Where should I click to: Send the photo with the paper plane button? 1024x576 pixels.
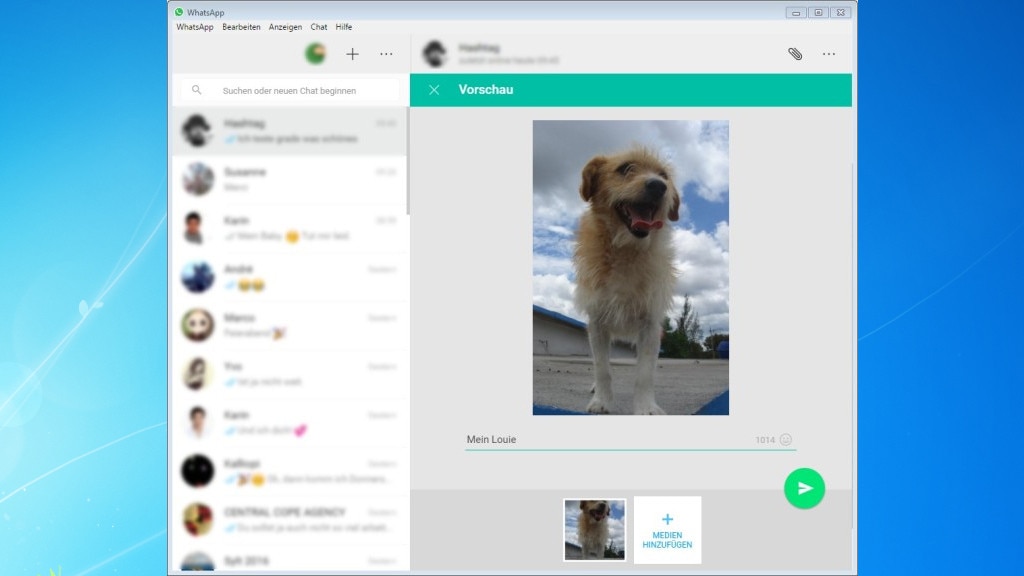pyautogui.click(x=805, y=488)
